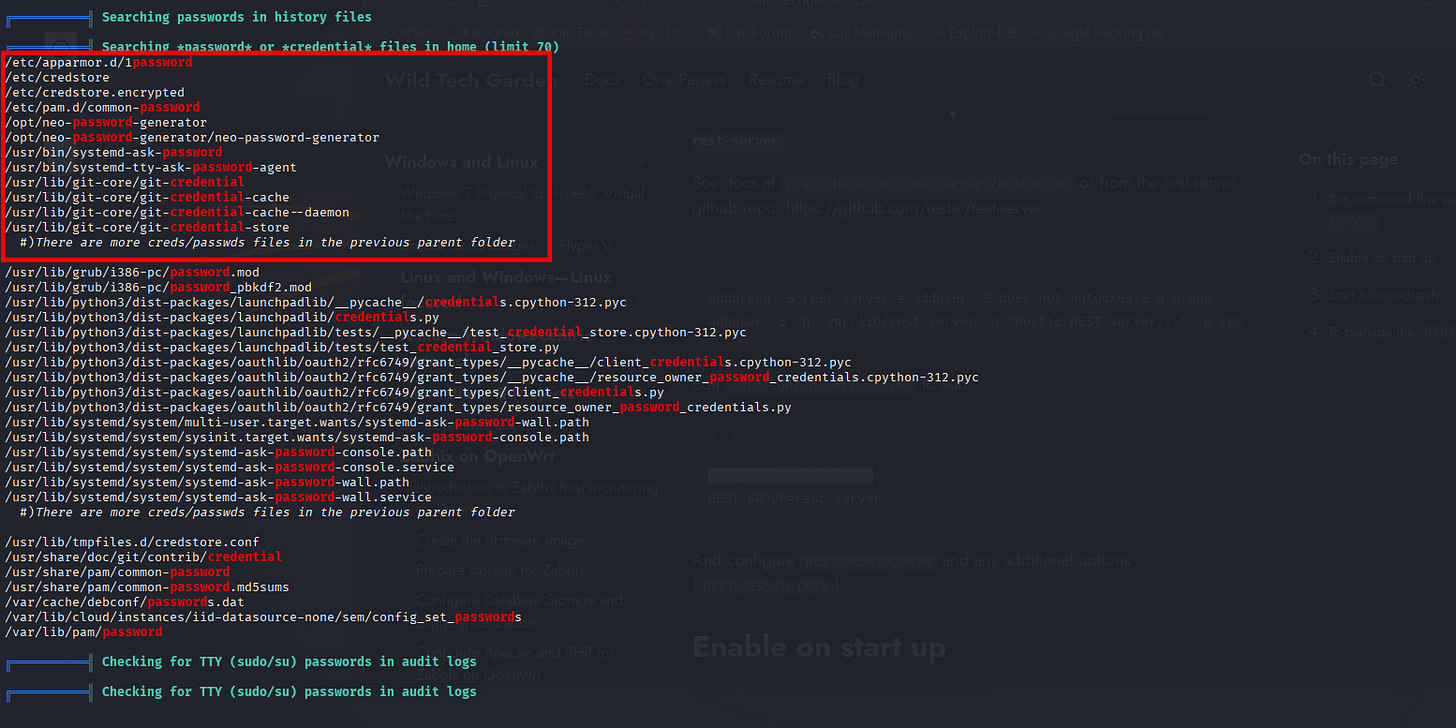Open 'Prepare storage for Zabbix' sidebar page
Viewport: 1456px width, 728px height.
501,570
